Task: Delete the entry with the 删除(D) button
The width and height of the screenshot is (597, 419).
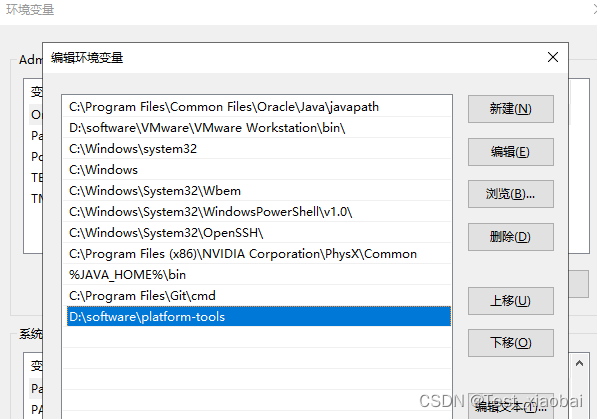Action: (x=511, y=237)
